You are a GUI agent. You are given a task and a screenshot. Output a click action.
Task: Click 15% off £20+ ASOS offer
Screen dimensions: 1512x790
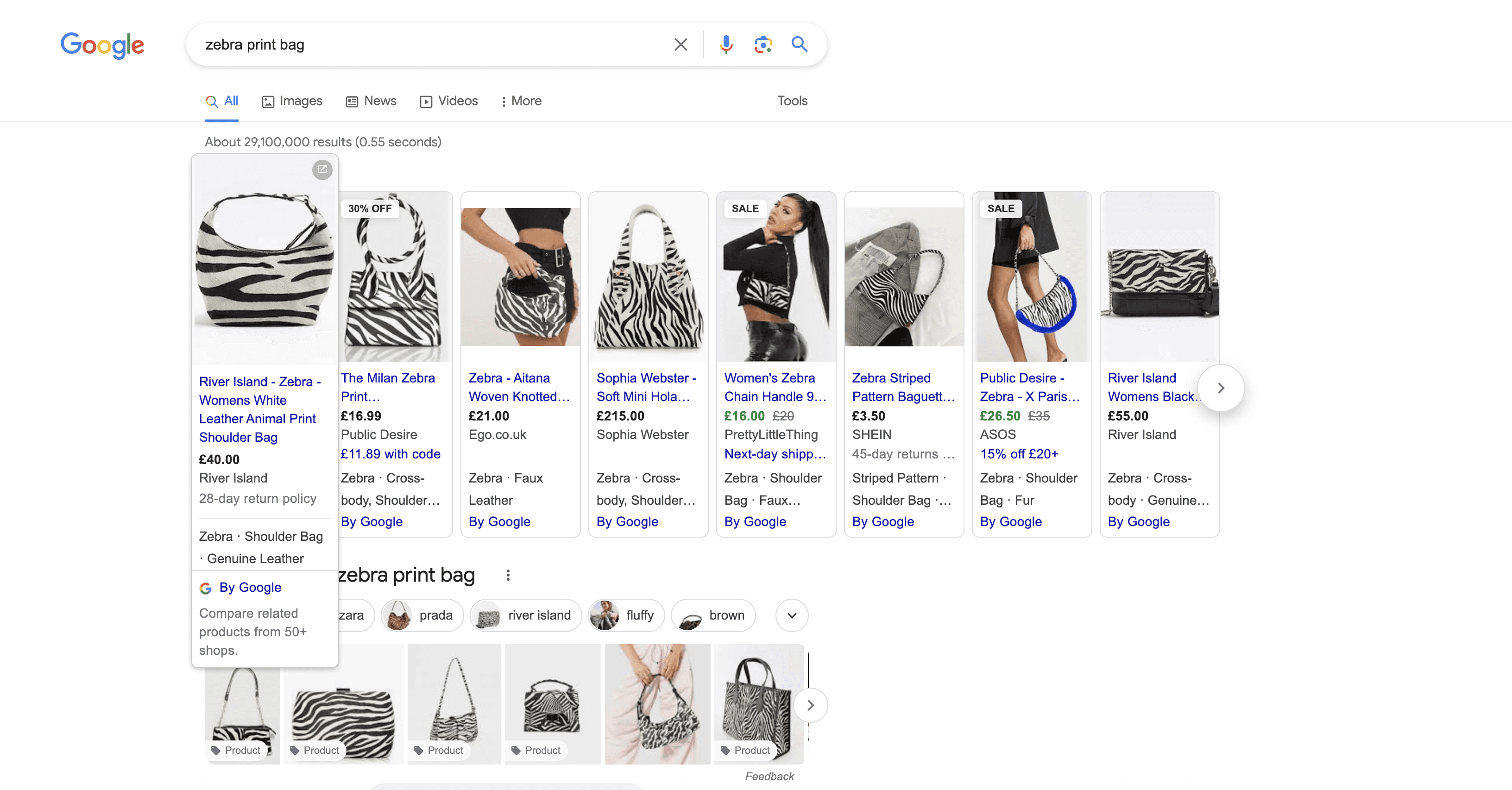tap(1019, 454)
